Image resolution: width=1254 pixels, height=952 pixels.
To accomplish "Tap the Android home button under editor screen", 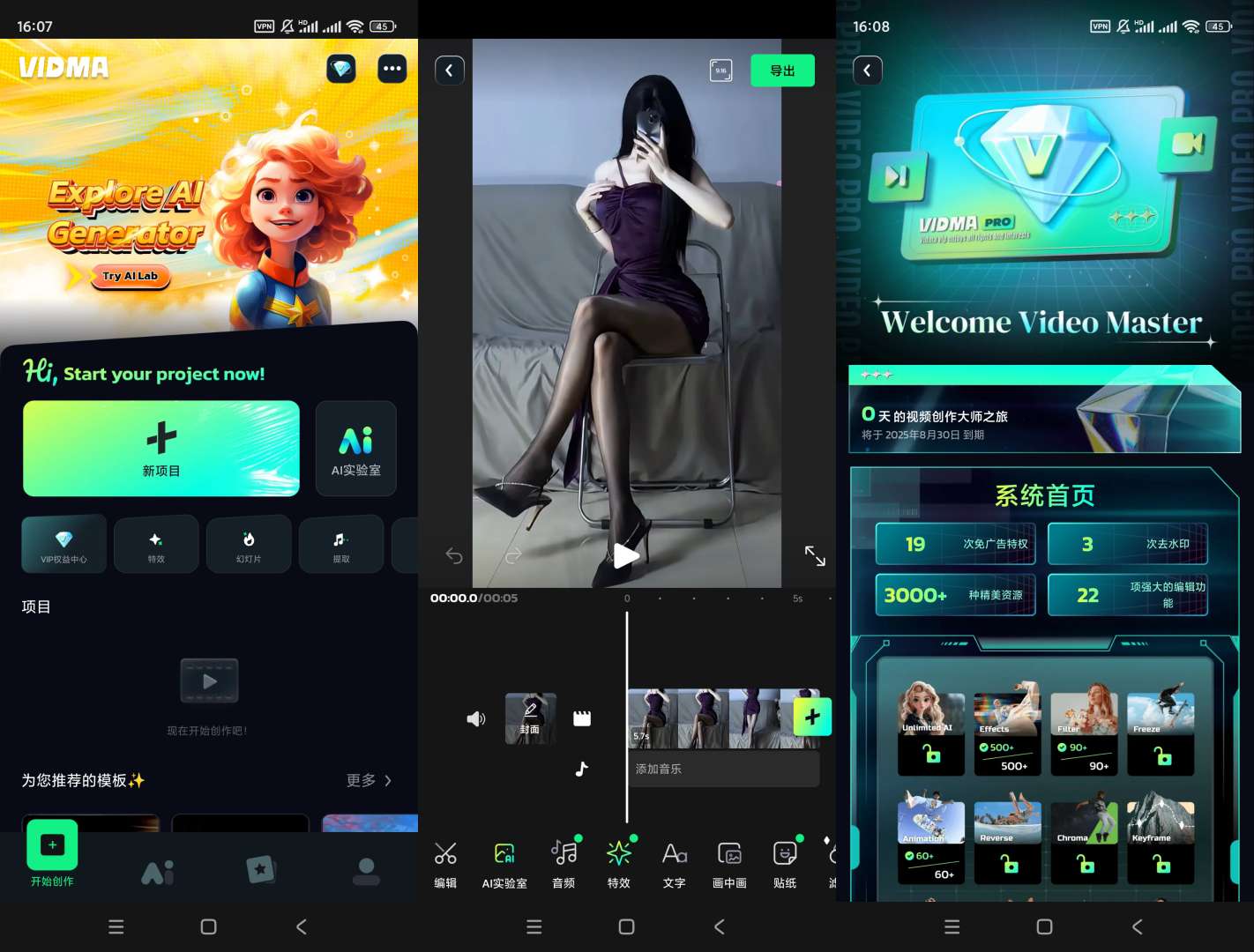I will tap(627, 926).
